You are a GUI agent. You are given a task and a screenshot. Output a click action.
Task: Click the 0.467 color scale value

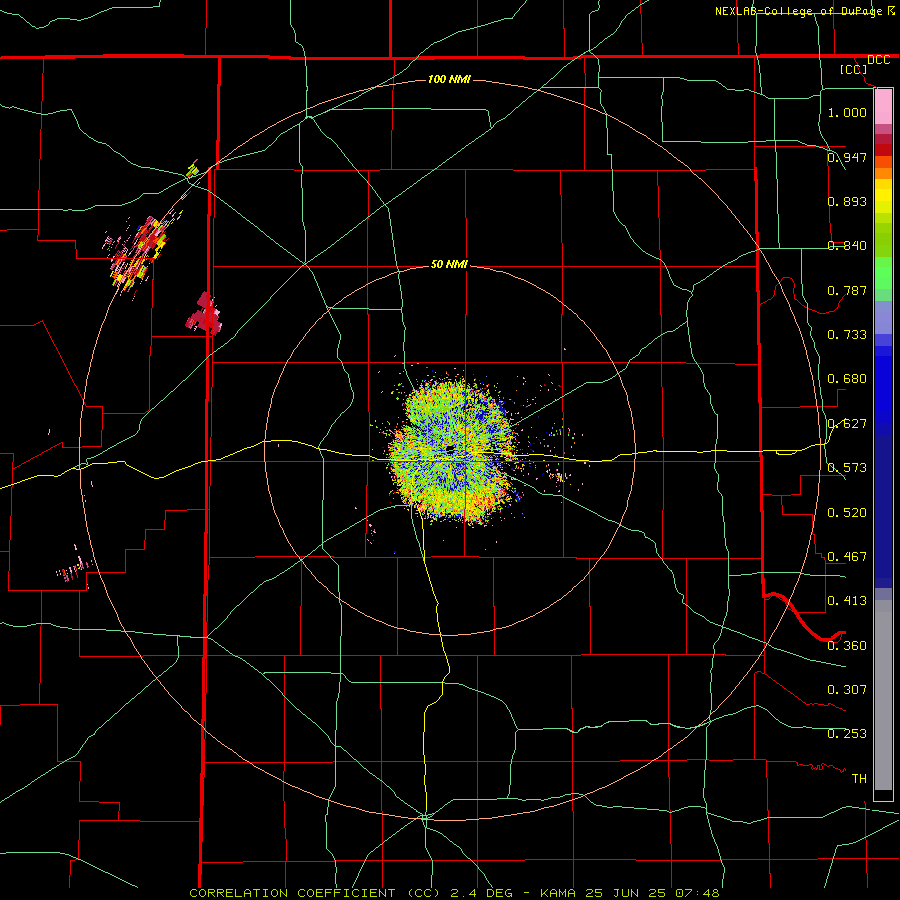click(847, 557)
